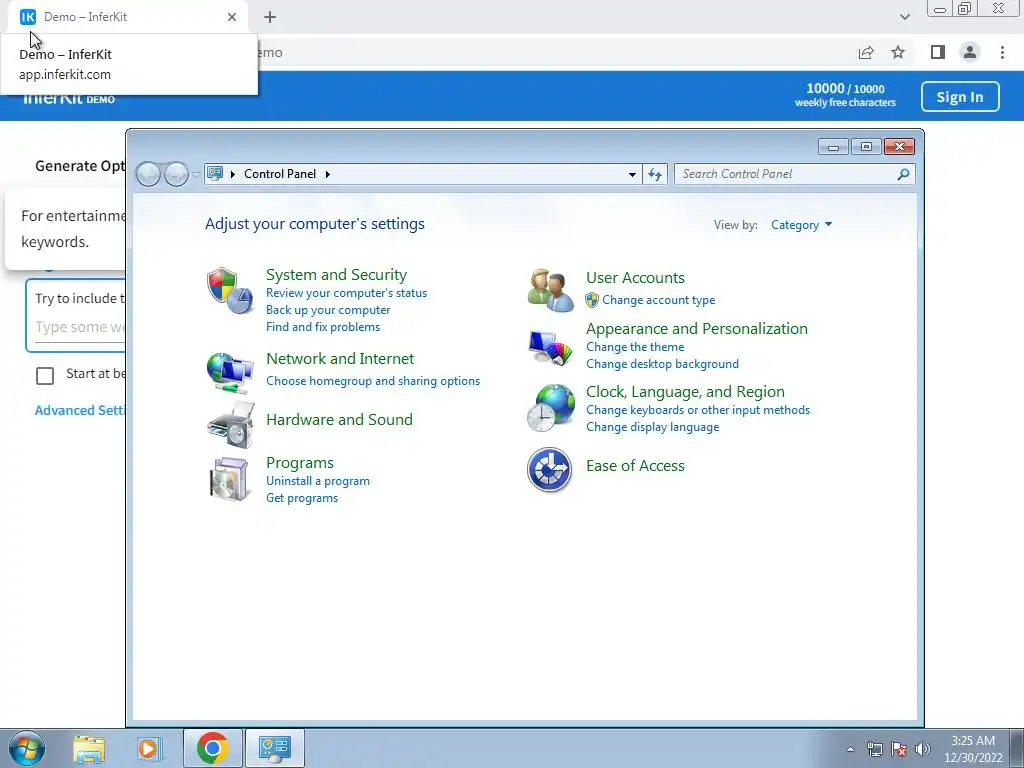Launch Windows Media Player from taskbar
The height and width of the screenshot is (768, 1024).
point(148,749)
